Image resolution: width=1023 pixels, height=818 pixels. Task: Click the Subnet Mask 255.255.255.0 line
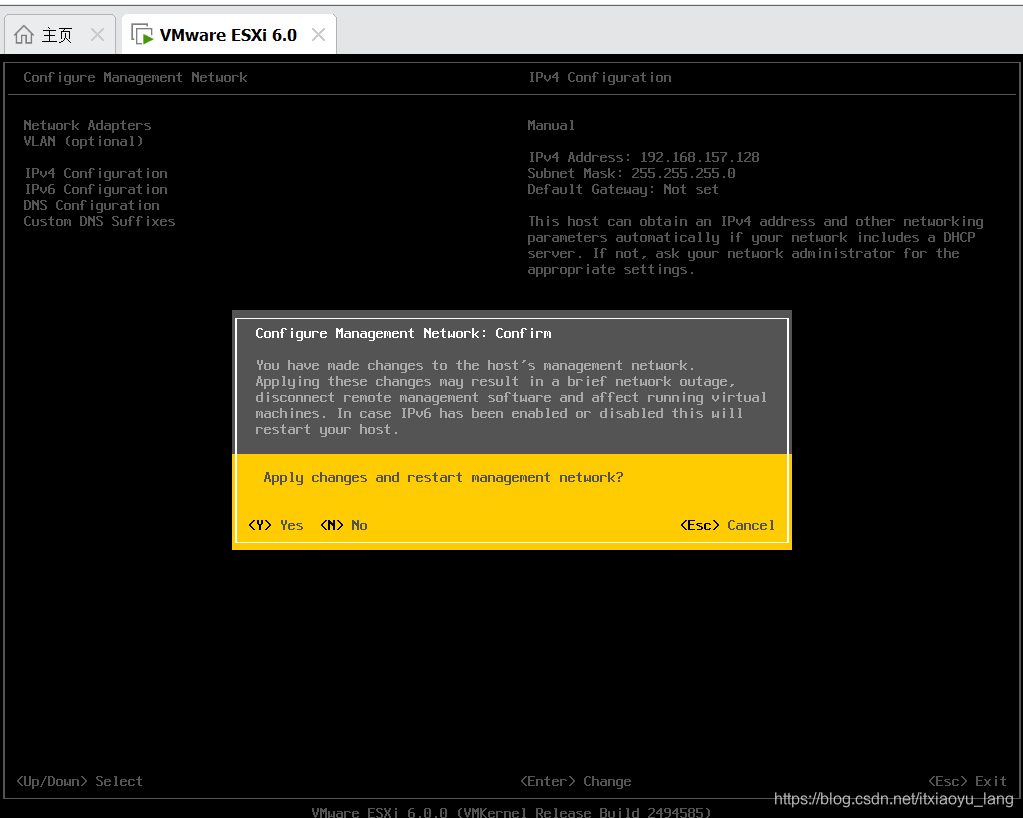(x=631, y=174)
